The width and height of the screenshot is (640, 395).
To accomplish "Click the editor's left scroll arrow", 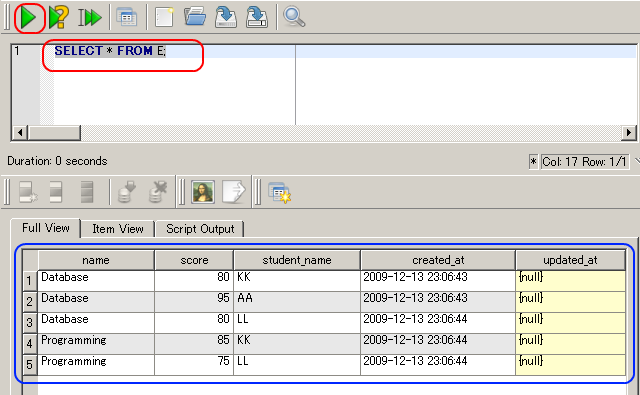I will [x=20, y=133].
